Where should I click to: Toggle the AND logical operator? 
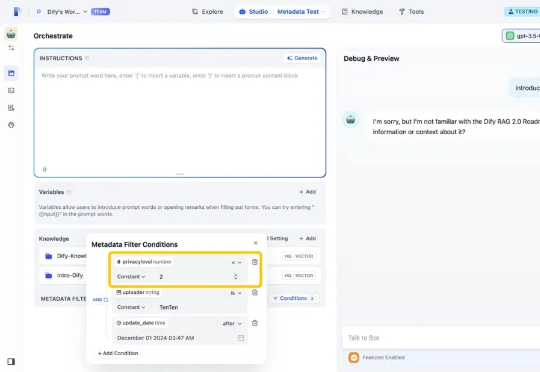(100, 300)
